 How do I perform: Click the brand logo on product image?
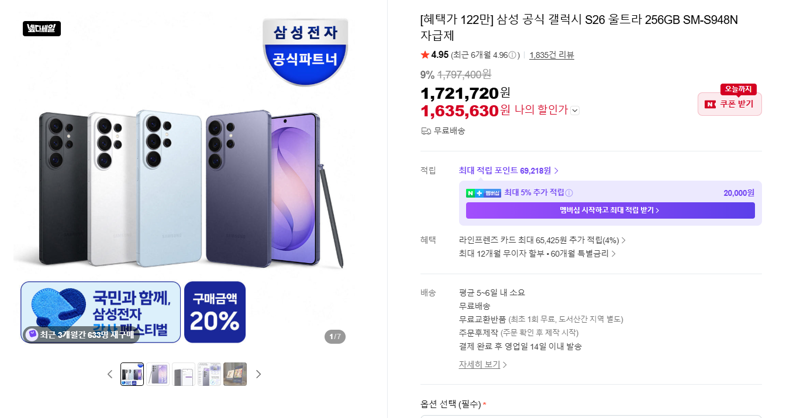point(42,29)
